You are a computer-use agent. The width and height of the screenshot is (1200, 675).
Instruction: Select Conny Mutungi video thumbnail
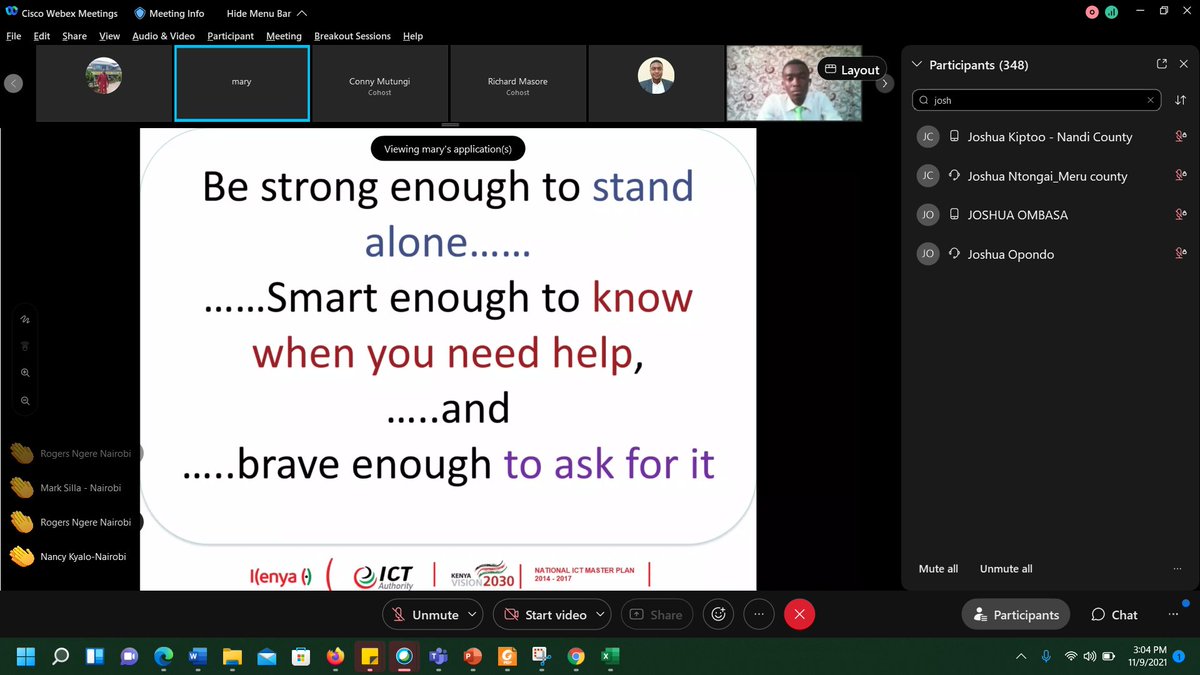click(380, 84)
